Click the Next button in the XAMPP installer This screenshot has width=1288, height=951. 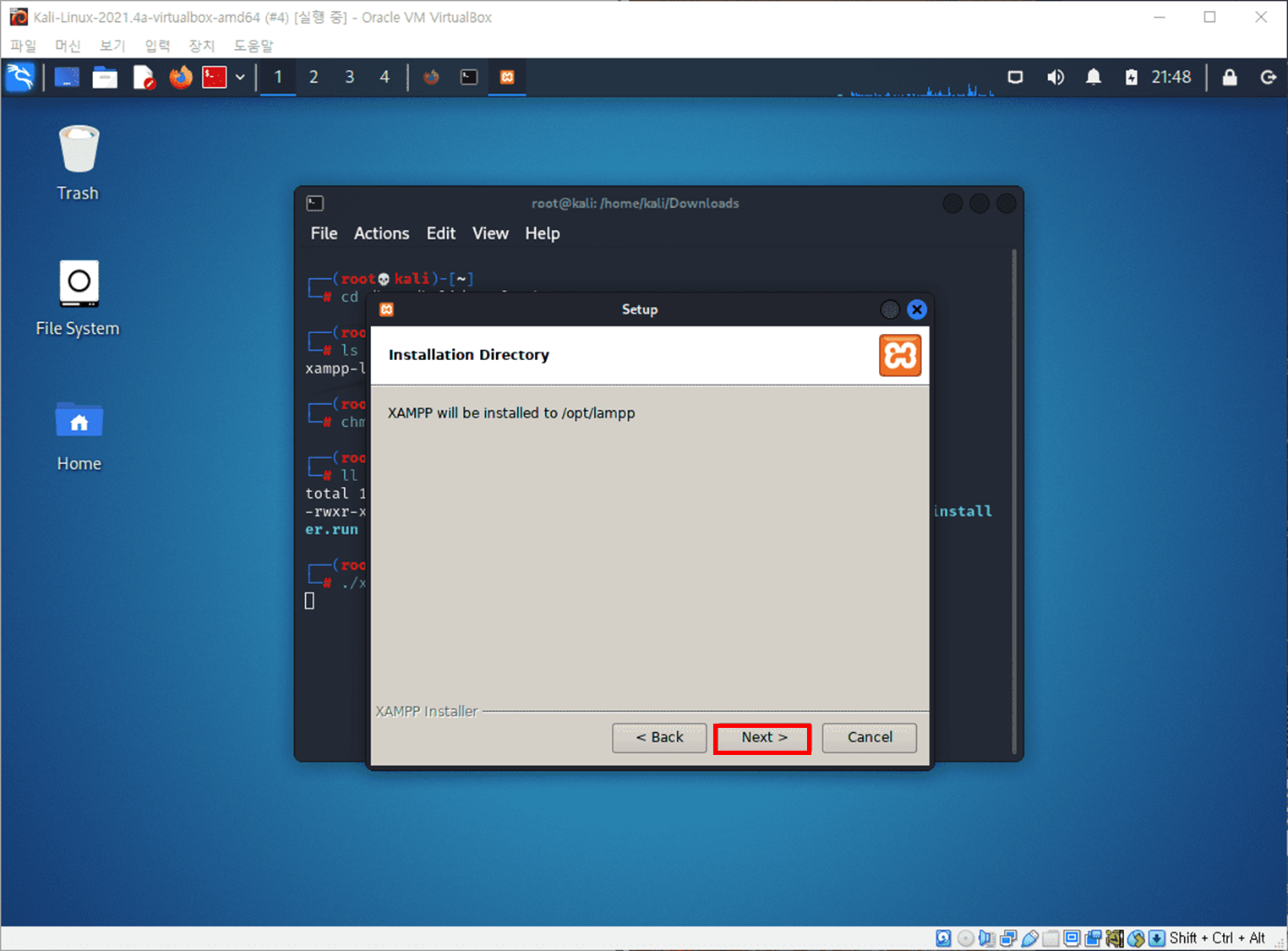[x=761, y=737]
